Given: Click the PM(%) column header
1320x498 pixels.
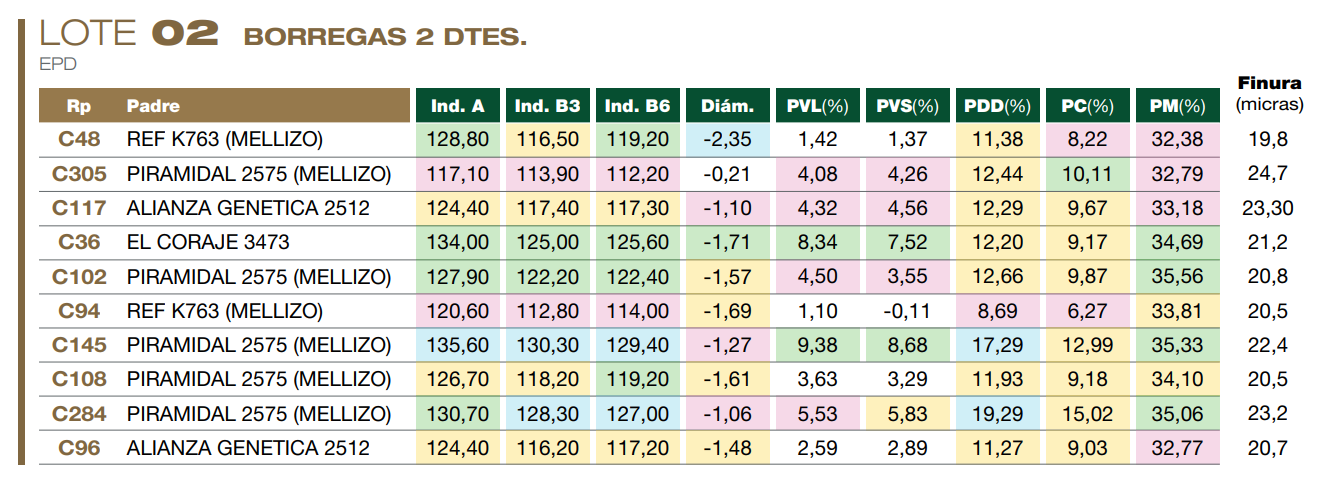Looking at the screenshot, I should click(1177, 106).
